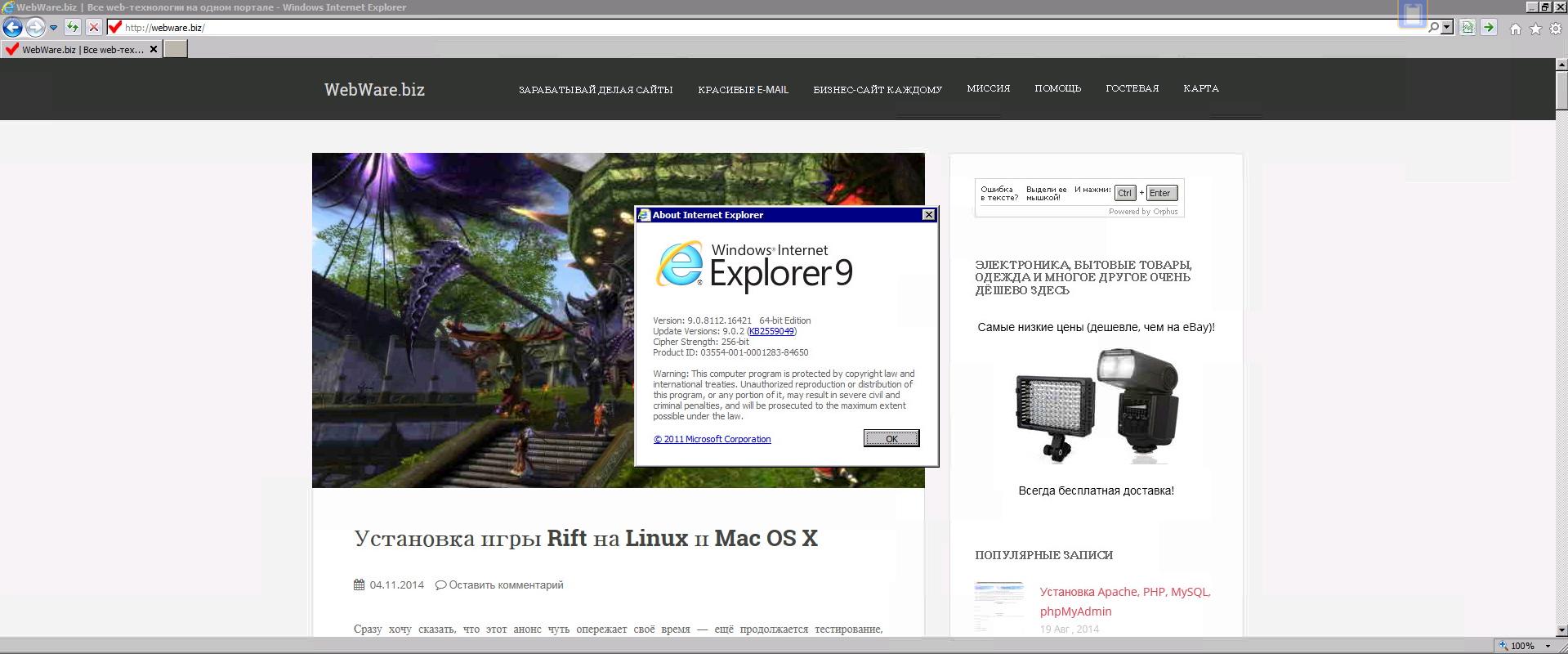Open the KB2559049 update link
1568x654 pixels.
[x=771, y=331]
